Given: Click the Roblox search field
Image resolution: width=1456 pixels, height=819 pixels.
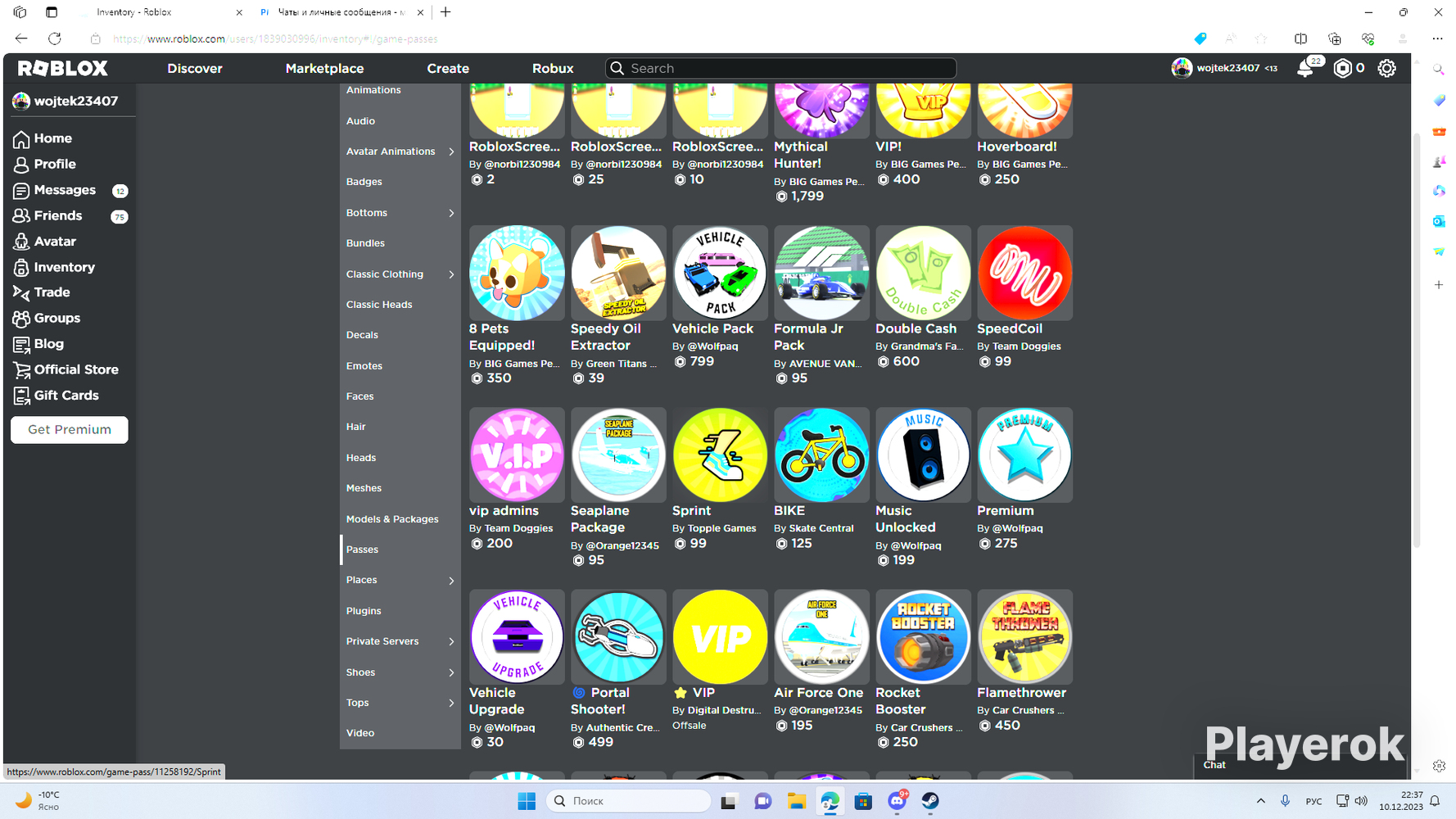Looking at the screenshot, I should [x=780, y=68].
